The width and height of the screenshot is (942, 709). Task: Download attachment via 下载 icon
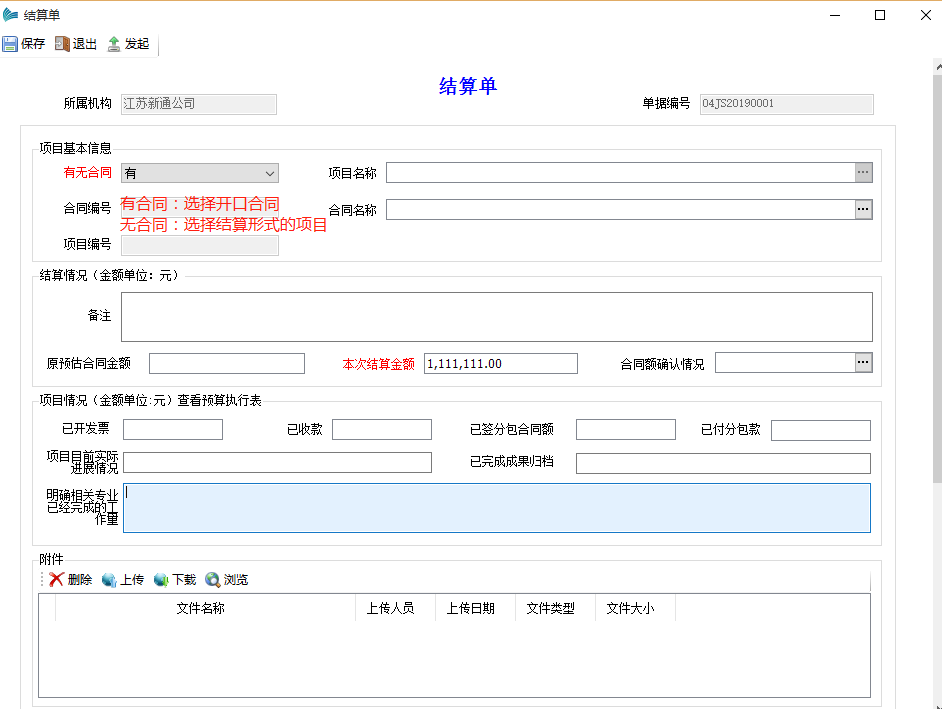[x=162, y=580]
